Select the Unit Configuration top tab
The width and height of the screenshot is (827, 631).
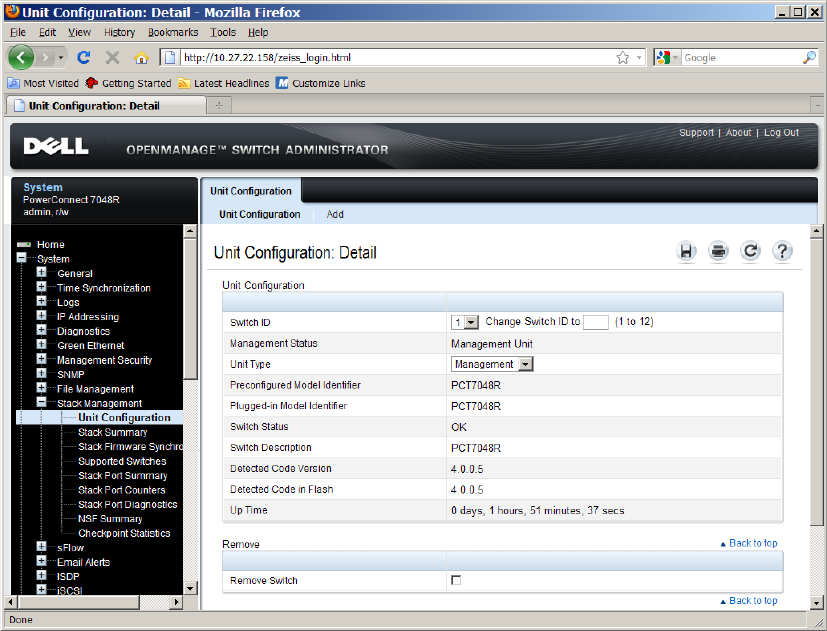click(251, 191)
